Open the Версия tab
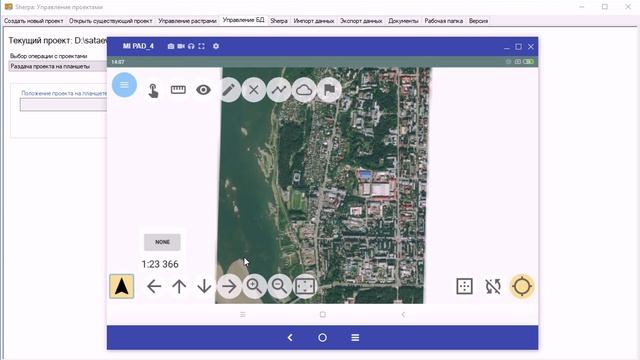 478,21
